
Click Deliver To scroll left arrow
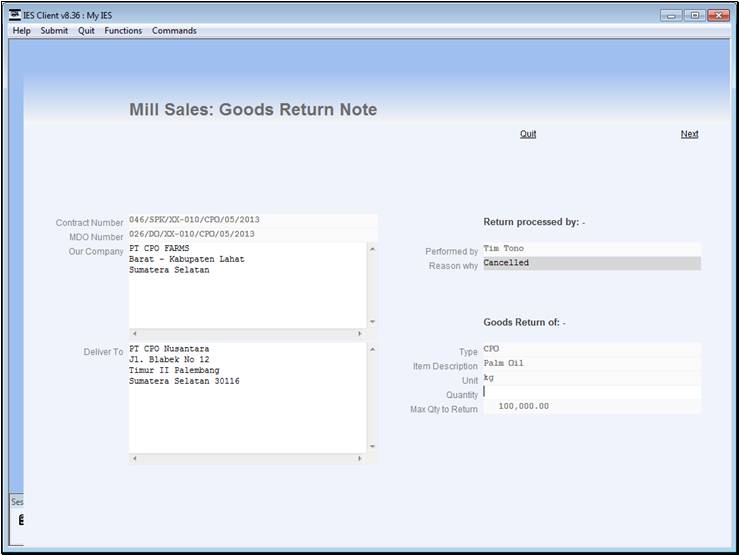(x=134, y=458)
